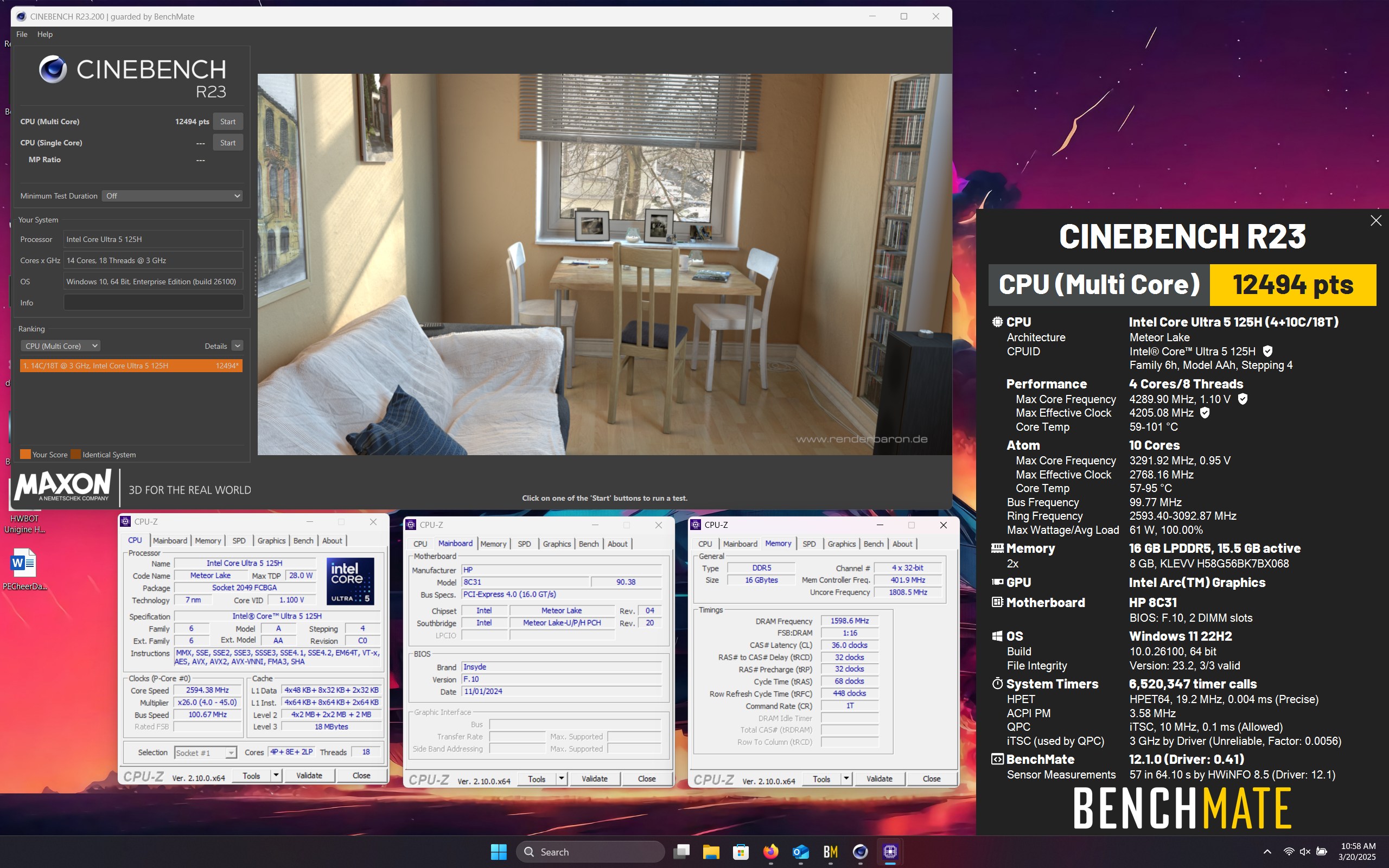Open Minimum Test Duration dropdown
1389x868 pixels.
[x=172, y=196]
